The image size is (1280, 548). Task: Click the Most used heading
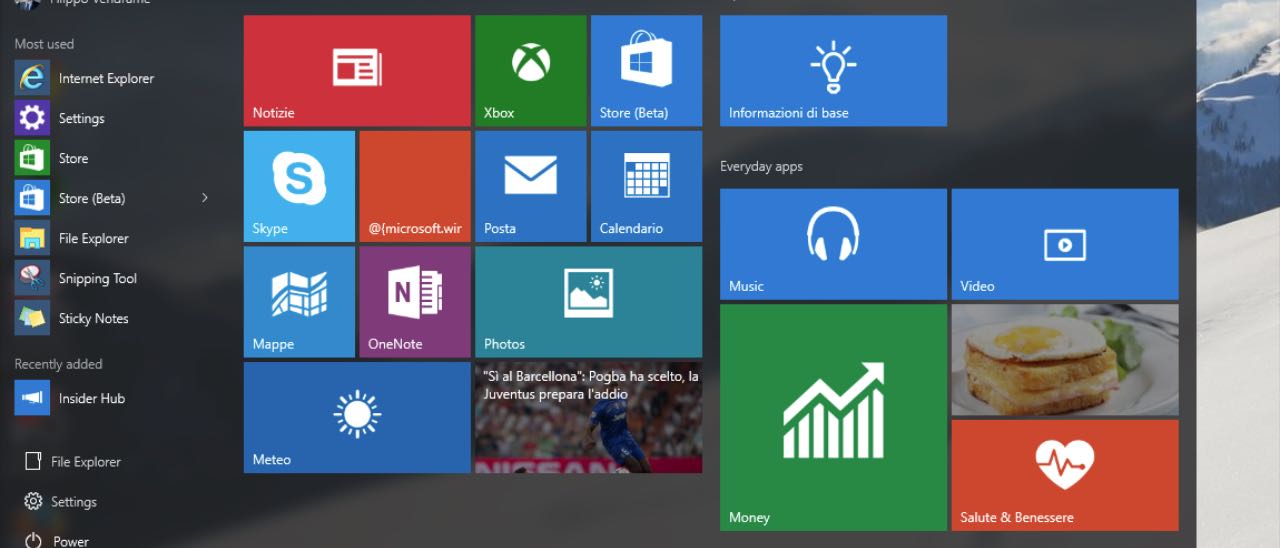point(44,44)
